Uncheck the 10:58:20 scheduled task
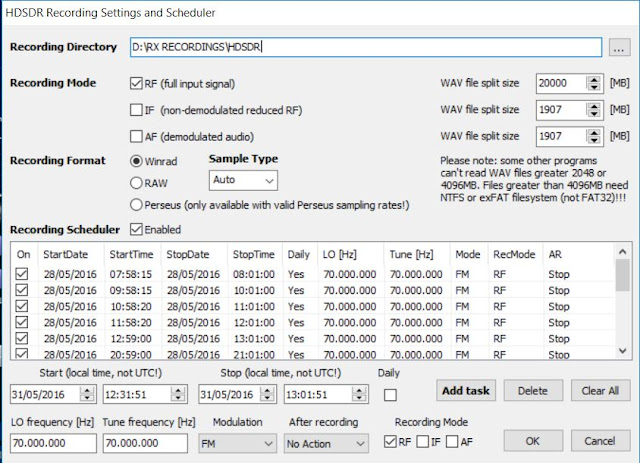The height and width of the screenshot is (463, 640). coord(22,306)
